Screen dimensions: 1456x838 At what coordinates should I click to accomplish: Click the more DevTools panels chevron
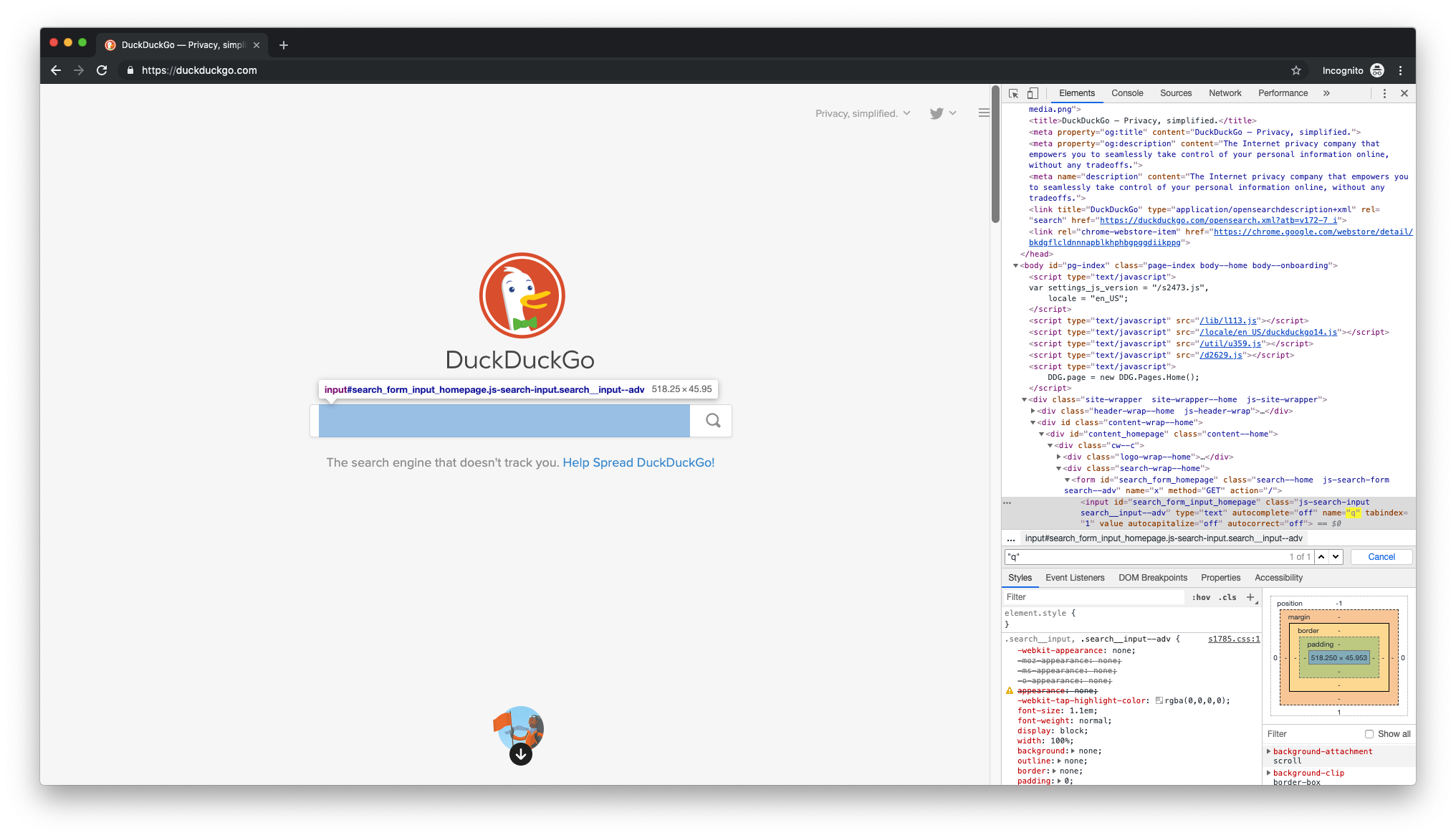pyautogui.click(x=1327, y=93)
